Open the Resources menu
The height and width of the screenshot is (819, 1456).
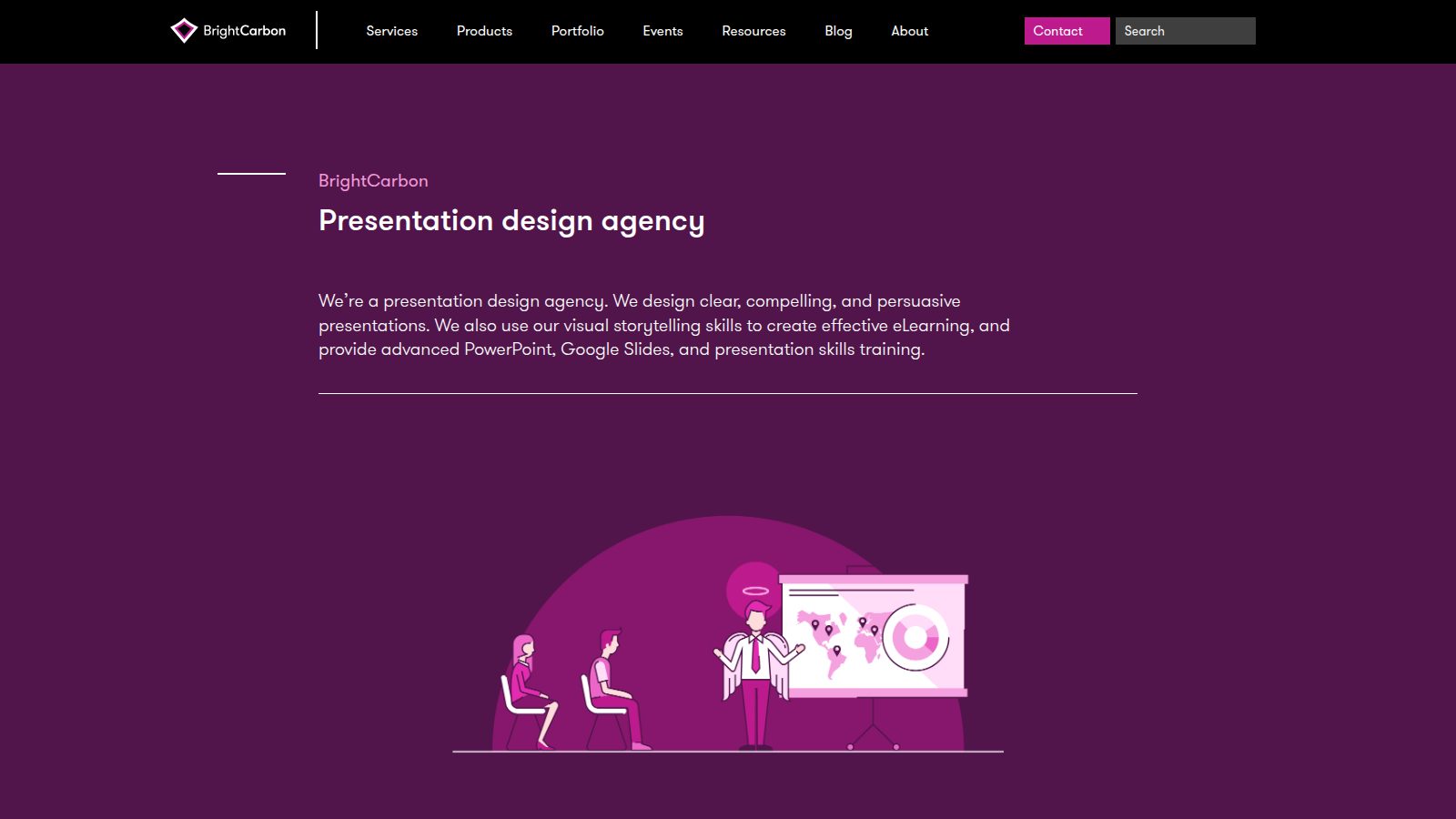[753, 31]
